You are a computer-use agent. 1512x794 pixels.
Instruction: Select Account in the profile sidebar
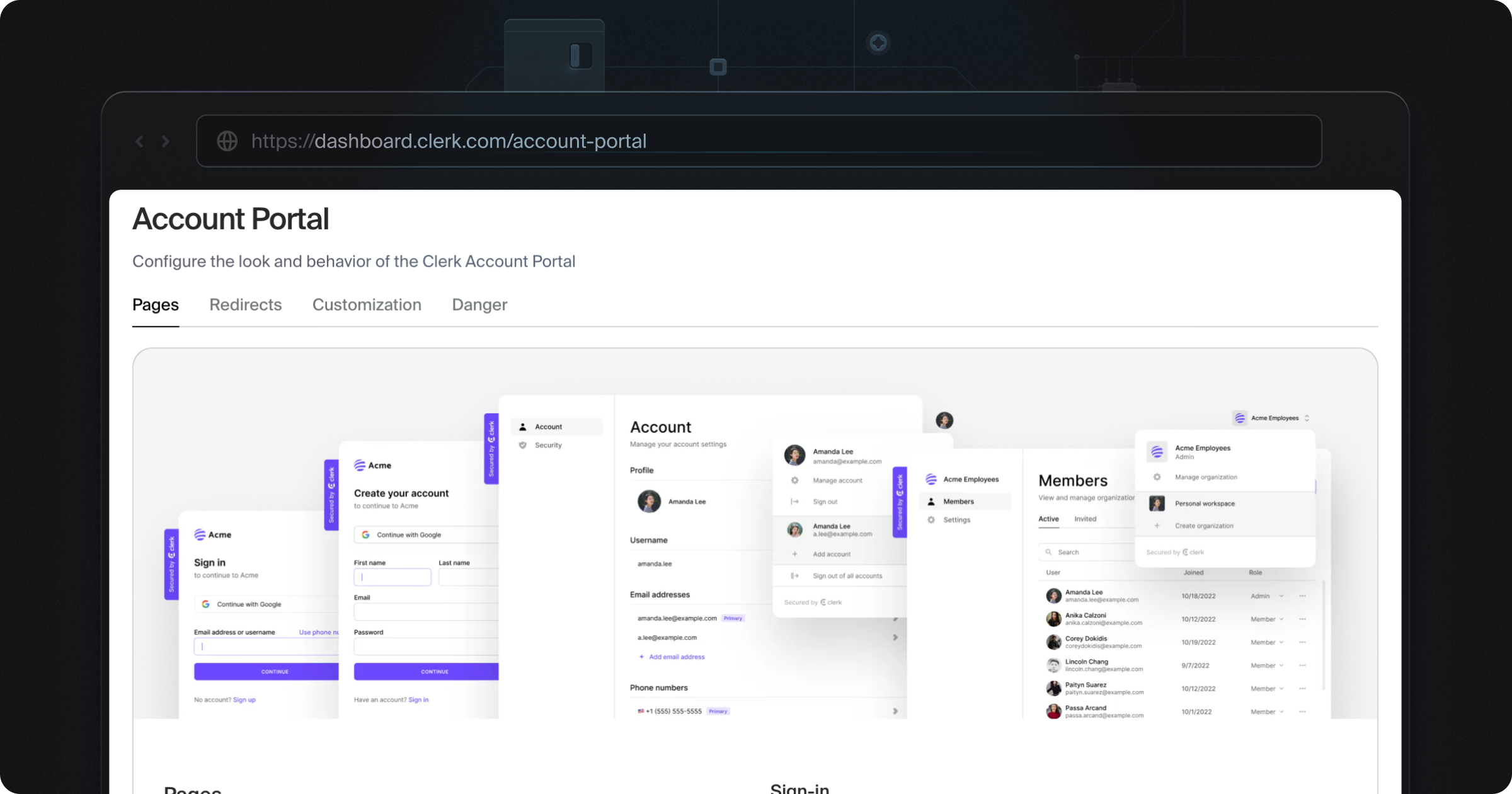[x=556, y=427]
